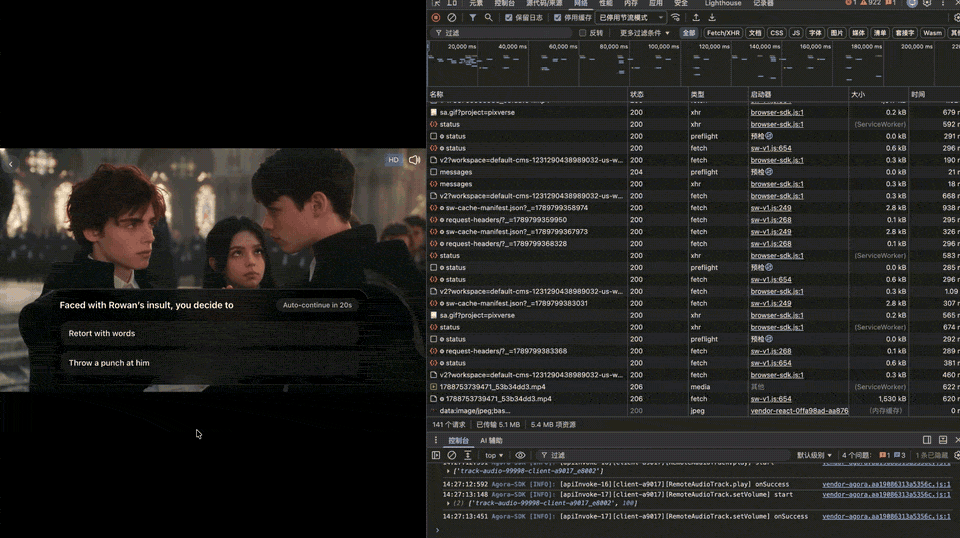The height and width of the screenshot is (538, 960).
Task: Switch to the 元素 tab
Action: (476, 3)
